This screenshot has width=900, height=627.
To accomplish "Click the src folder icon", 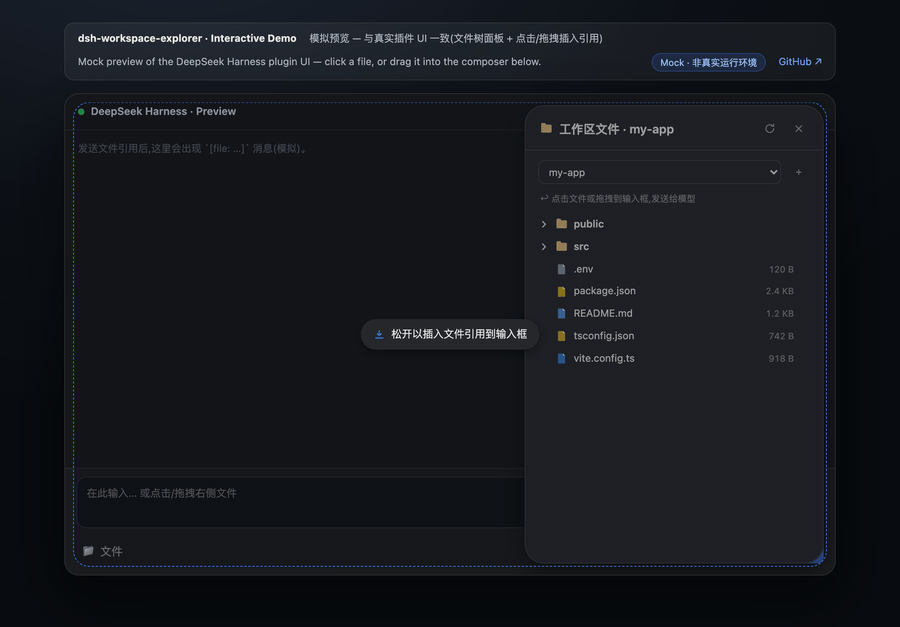I will 562,246.
